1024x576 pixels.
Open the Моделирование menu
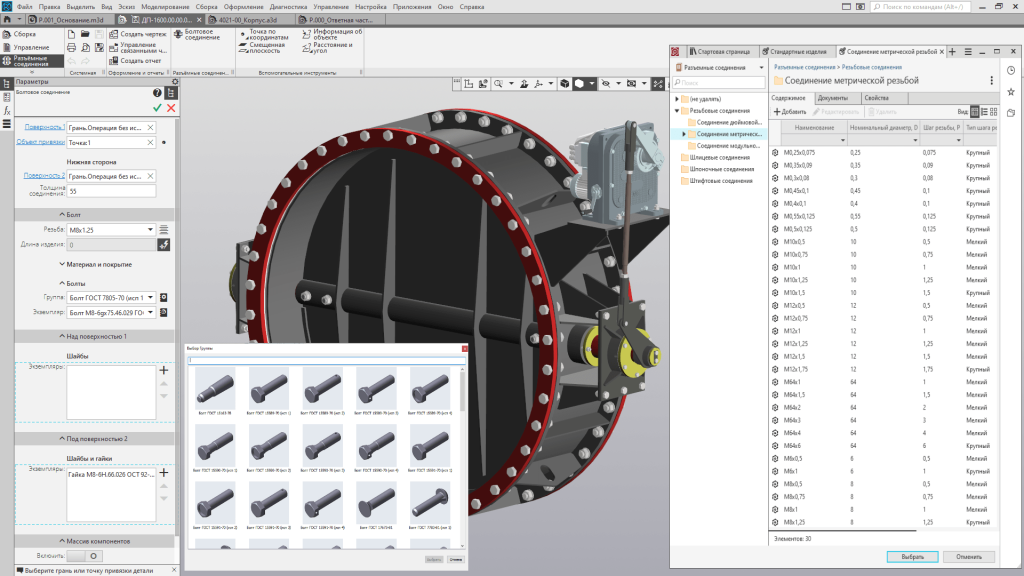pyautogui.click(x=165, y=7)
